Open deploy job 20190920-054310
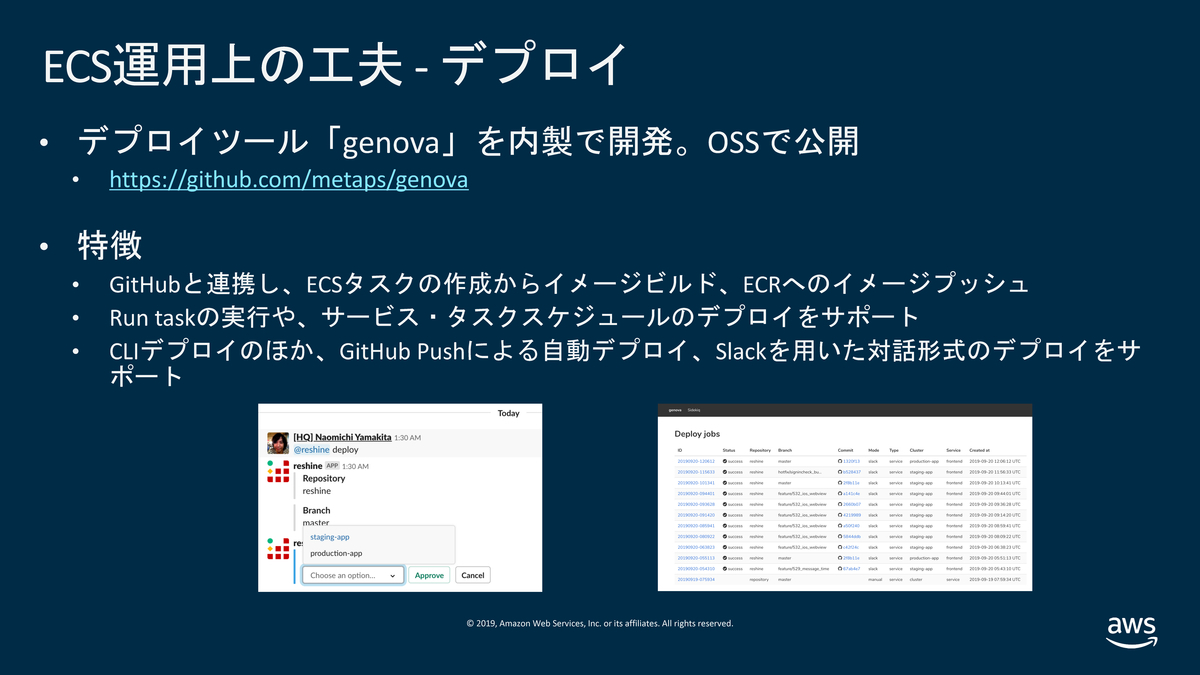The height and width of the screenshot is (675, 1200). (696, 569)
